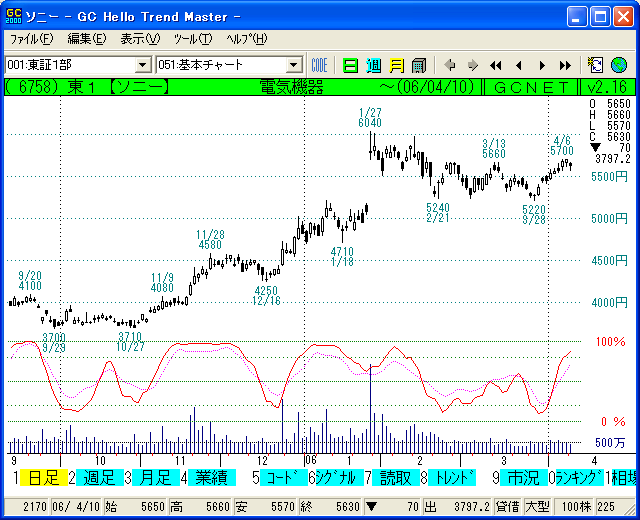Click the 11/28 4580 price label
This screenshot has height=520, width=640.
click(210, 240)
